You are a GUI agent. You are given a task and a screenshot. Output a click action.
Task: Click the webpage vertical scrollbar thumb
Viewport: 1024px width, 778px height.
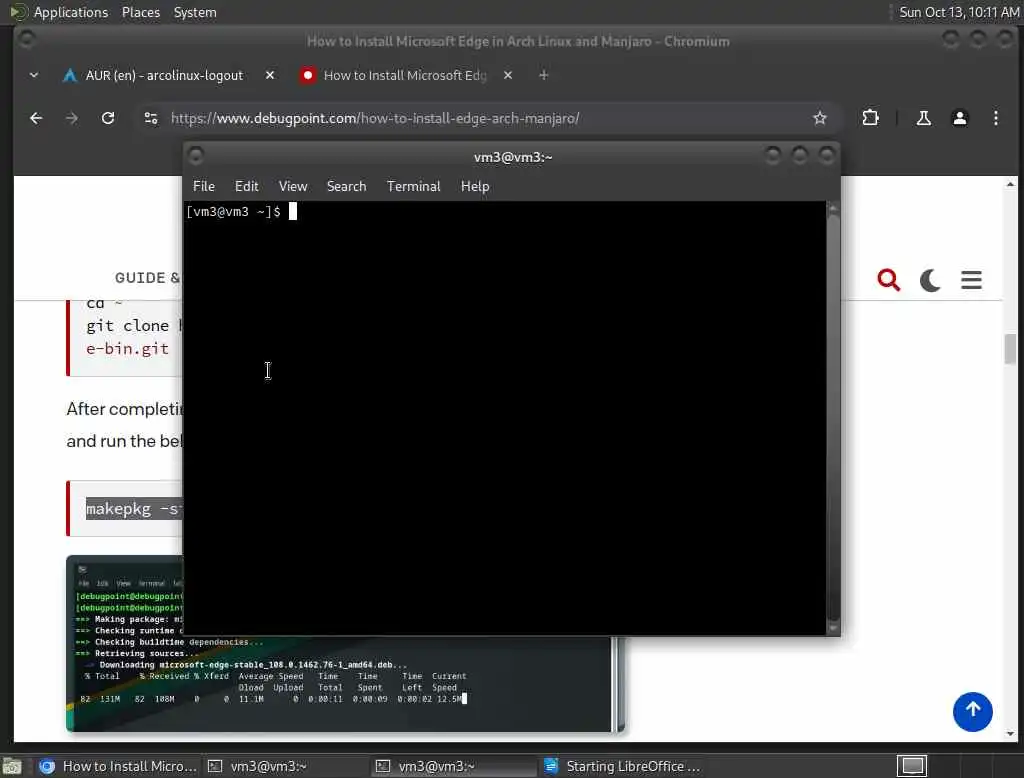(1010, 348)
